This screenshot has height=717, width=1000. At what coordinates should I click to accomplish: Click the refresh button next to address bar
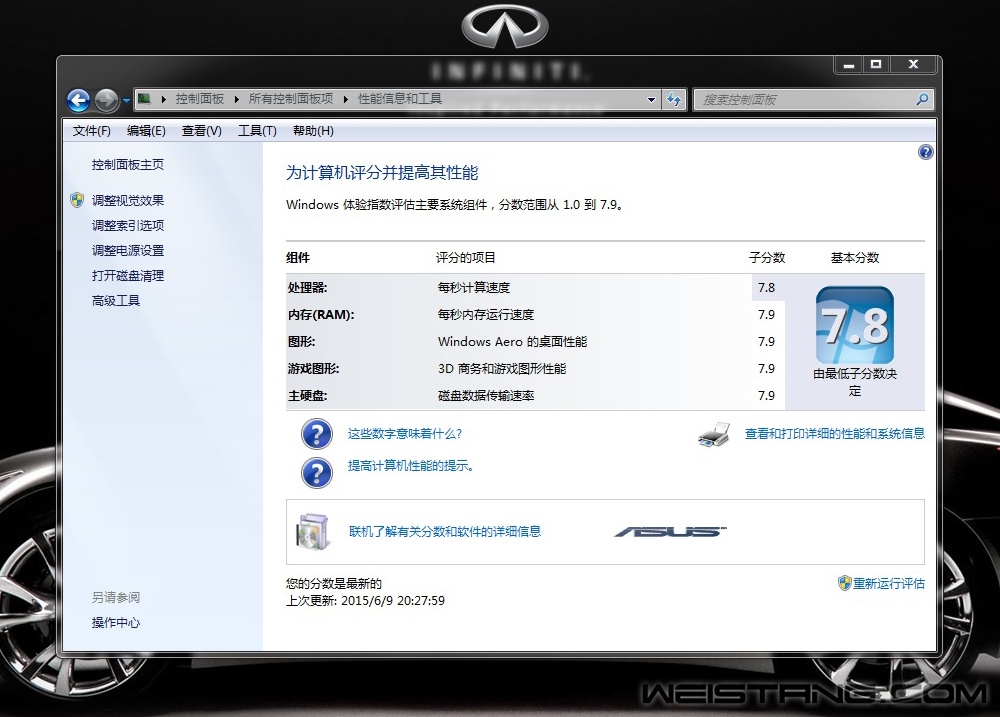(x=674, y=100)
